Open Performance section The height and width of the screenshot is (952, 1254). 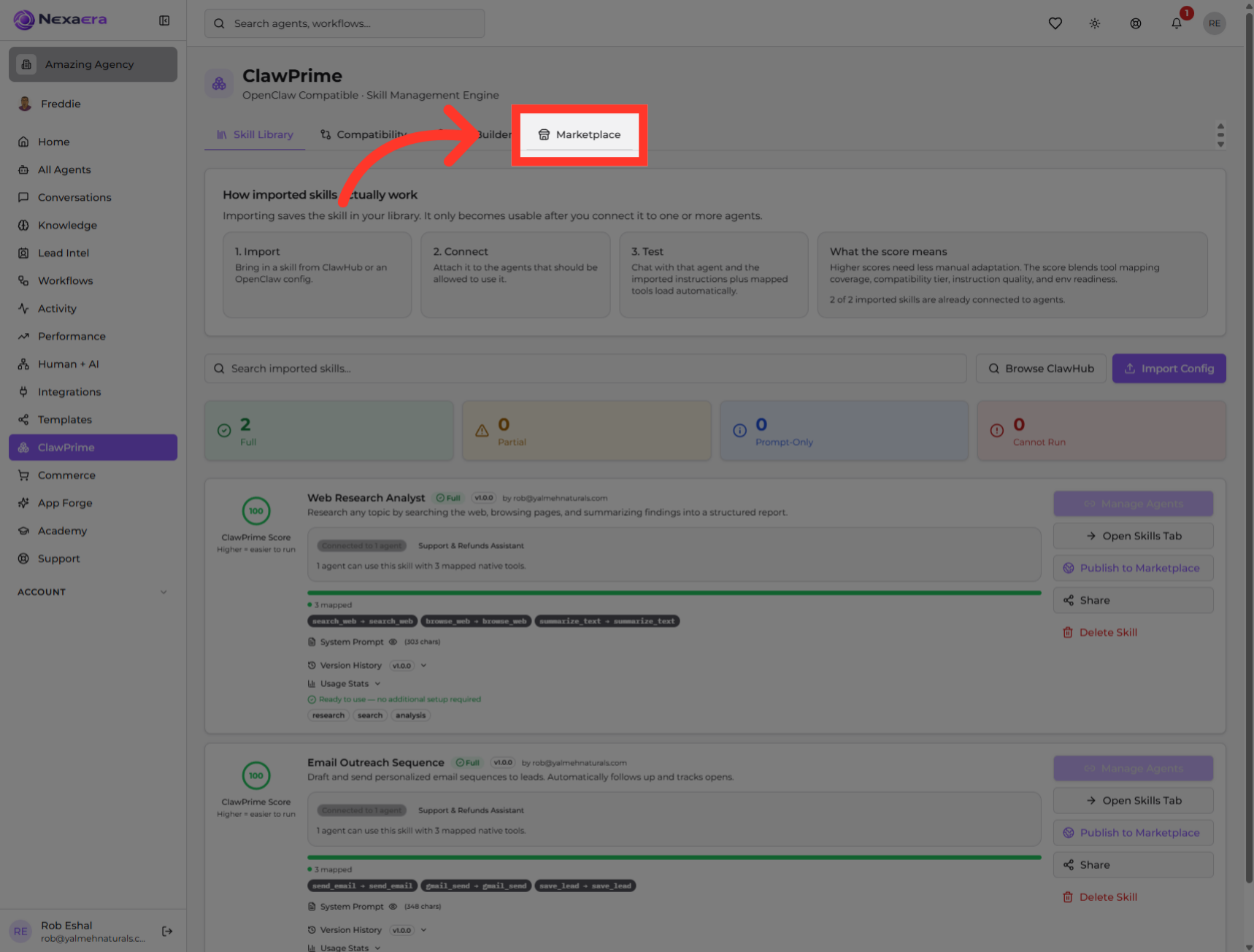93,336
